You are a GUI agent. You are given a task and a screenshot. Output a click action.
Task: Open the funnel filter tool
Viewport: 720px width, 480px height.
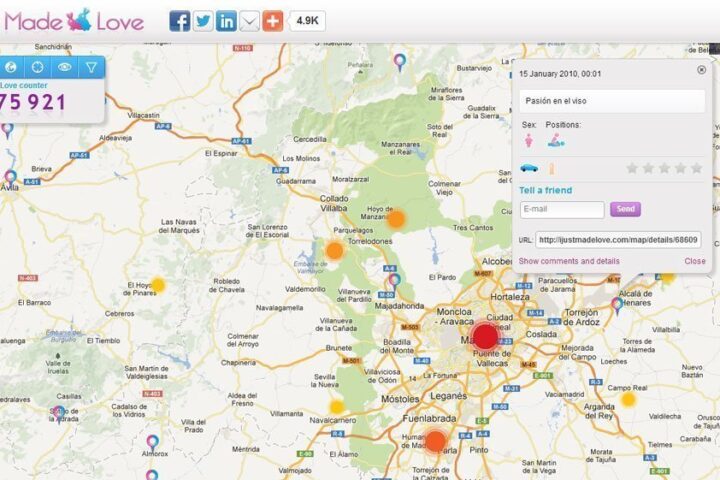click(x=91, y=68)
